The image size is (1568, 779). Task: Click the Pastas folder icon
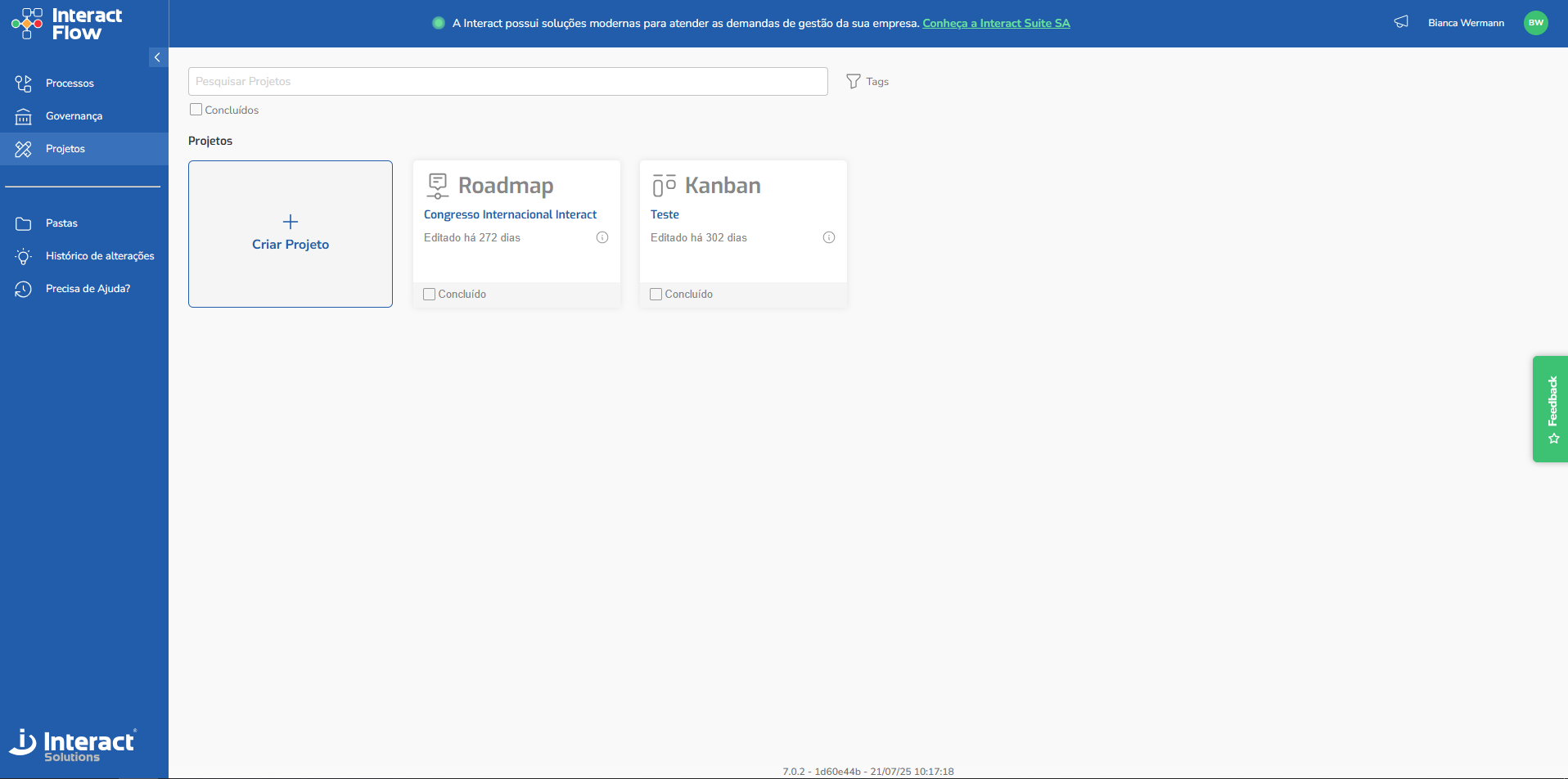[x=24, y=223]
